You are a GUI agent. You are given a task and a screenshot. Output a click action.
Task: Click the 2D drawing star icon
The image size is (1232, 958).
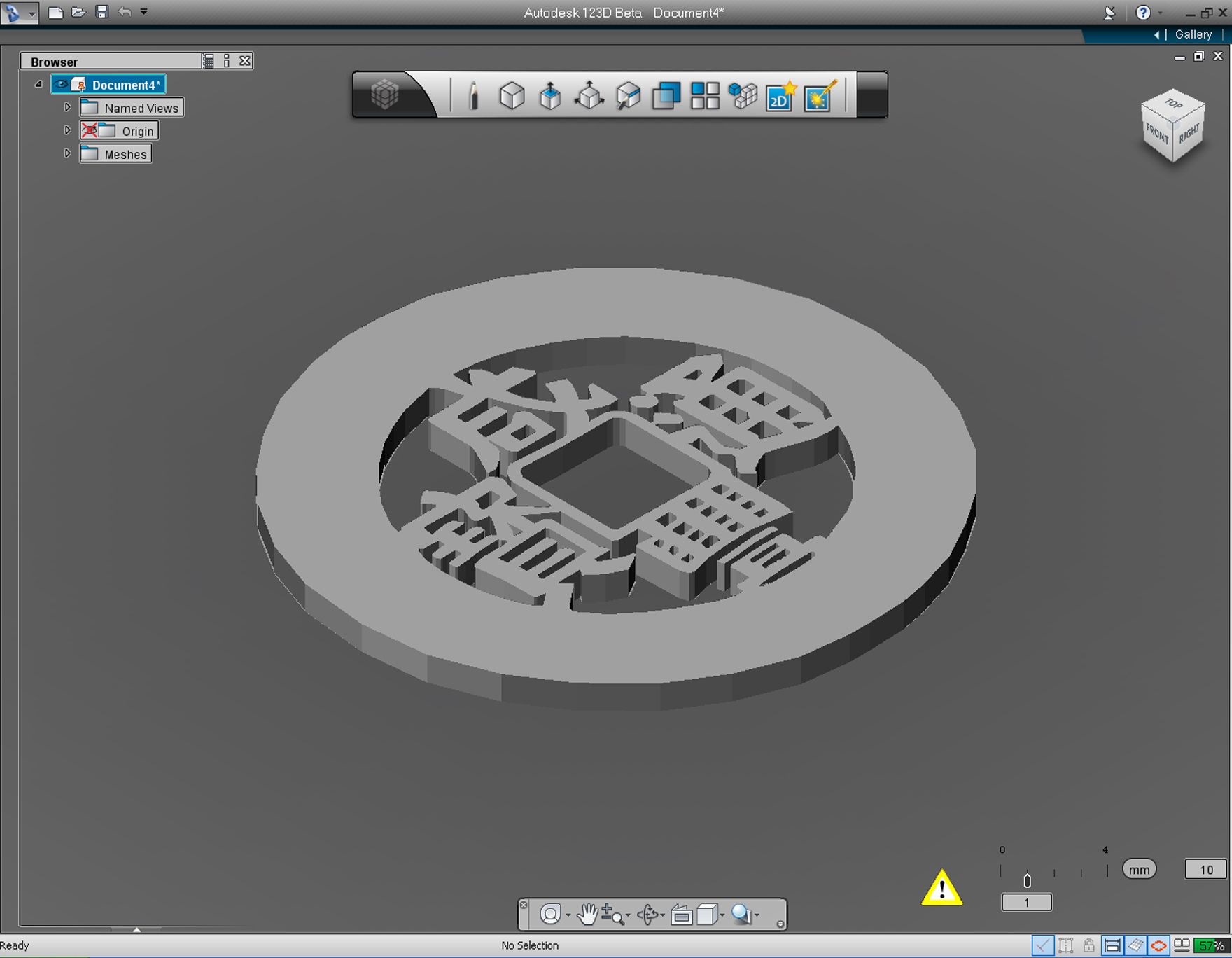781,95
